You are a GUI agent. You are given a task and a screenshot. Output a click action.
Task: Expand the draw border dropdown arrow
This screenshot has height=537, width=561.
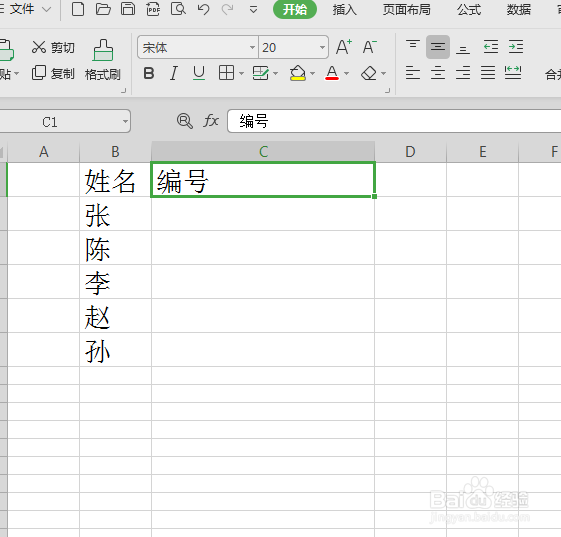[x=275, y=74]
